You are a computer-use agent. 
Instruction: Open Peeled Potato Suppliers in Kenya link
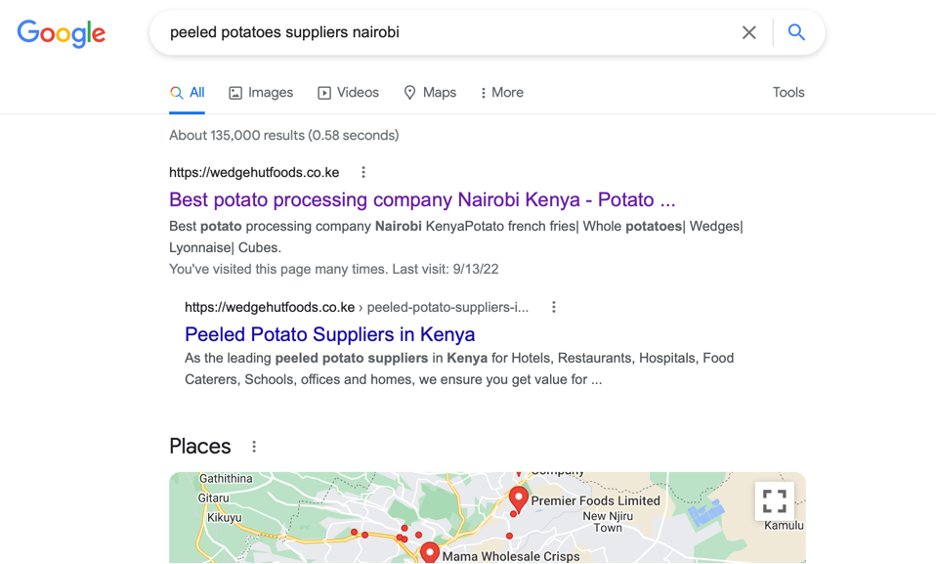(x=330, y=334)
